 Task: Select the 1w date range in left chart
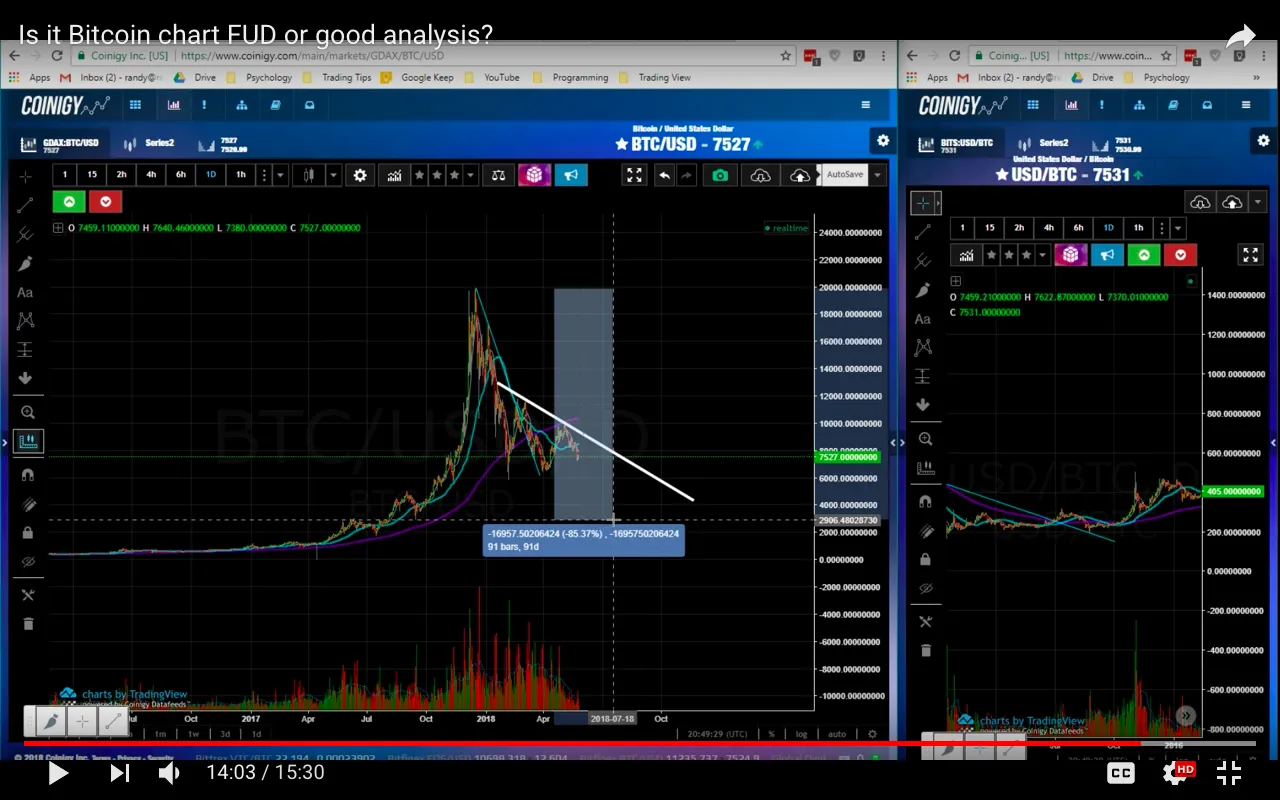click(192, 734)
